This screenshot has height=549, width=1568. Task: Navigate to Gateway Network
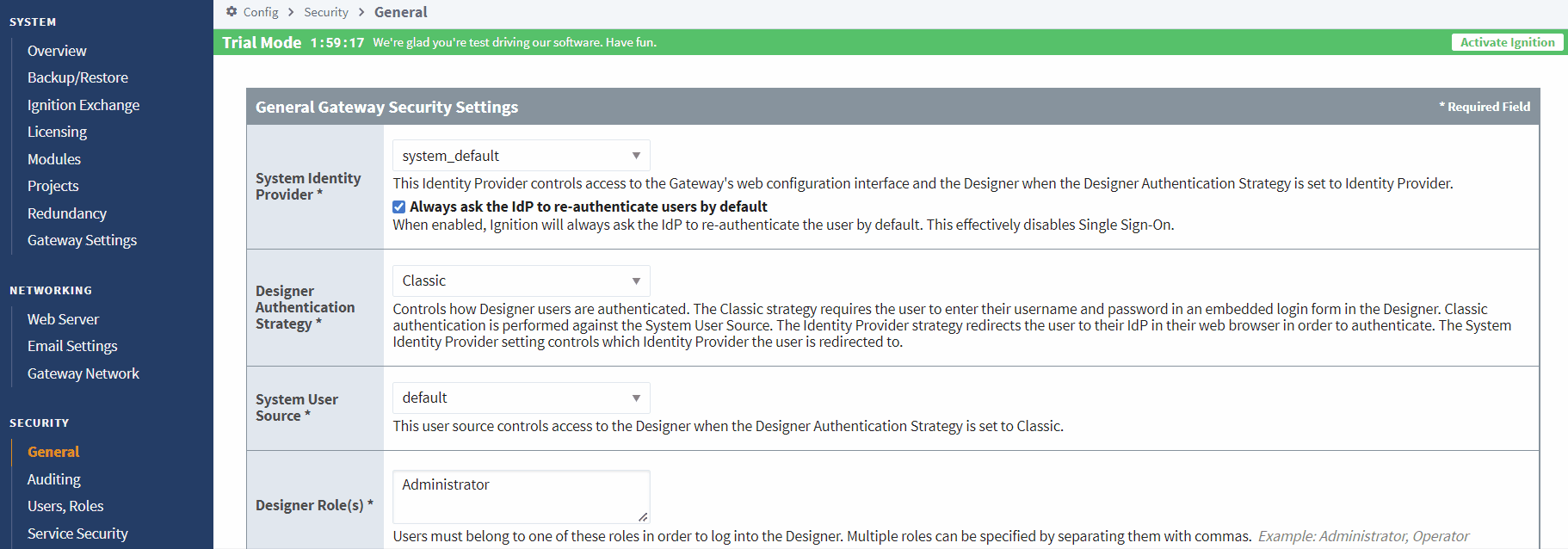point(83,373)
